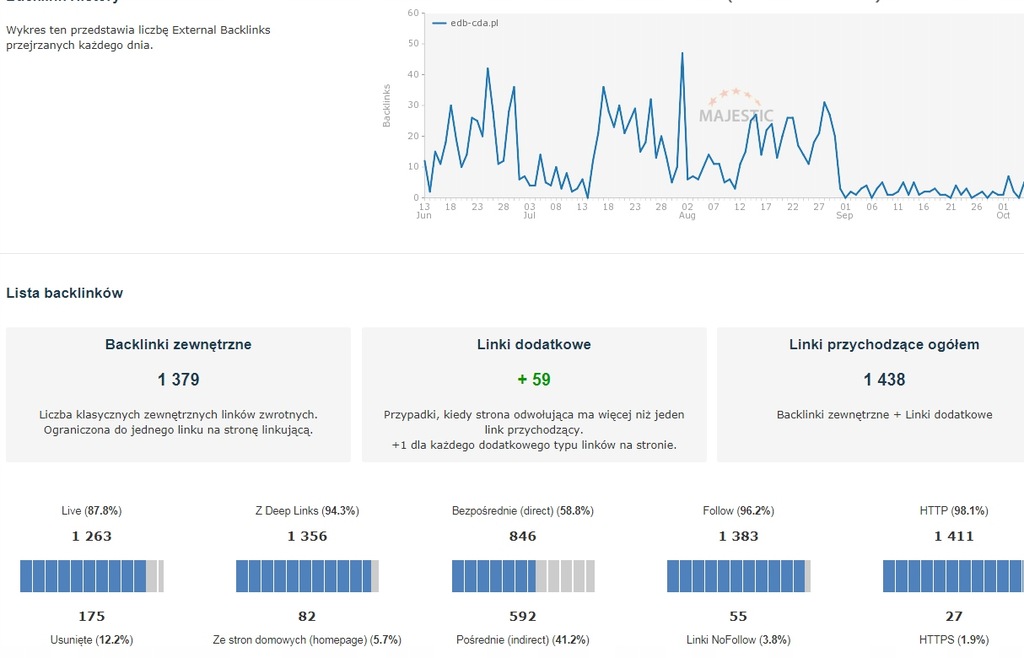Select the Linki dodatkowe heading

[534, 345]
